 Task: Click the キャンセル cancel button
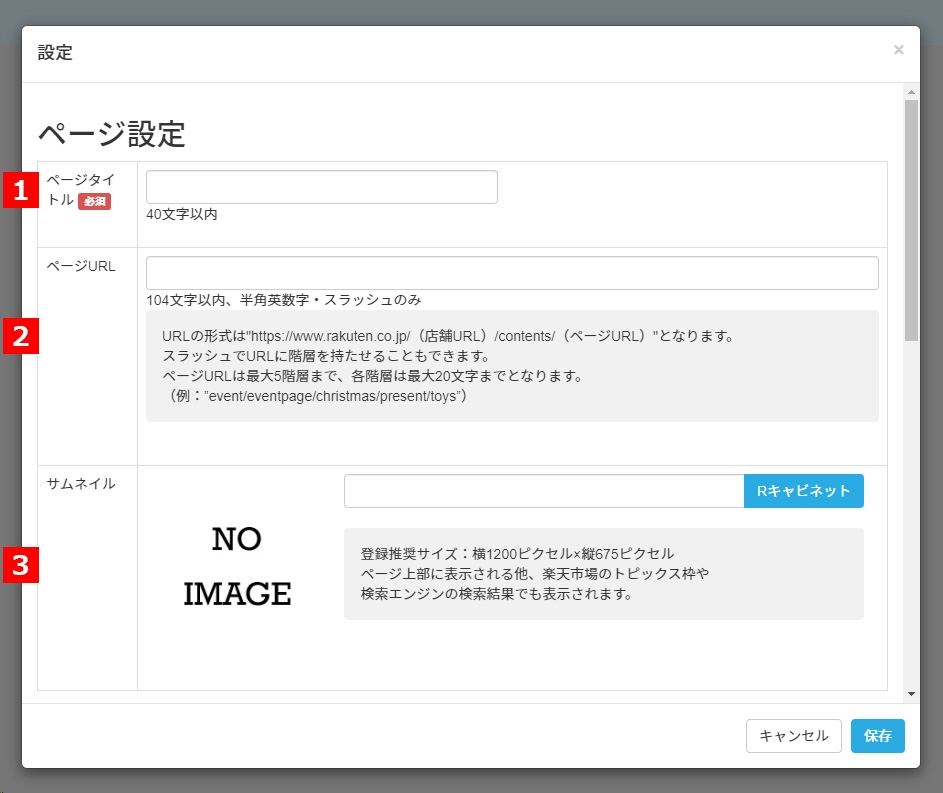pyautogui.click(x=793, y=736)
